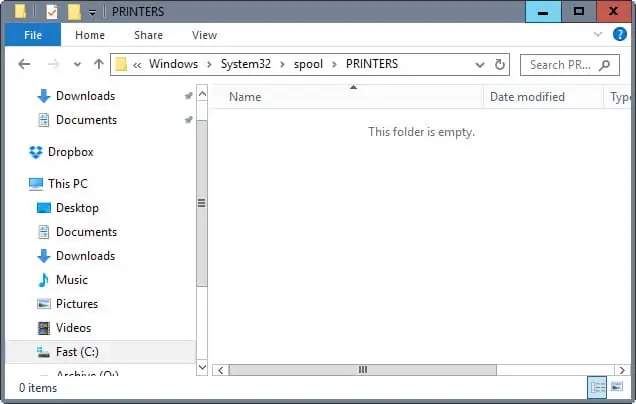The width and height of the screenshot is (636, 404).
Task: Click the Forward navigation arrow
Action: 53,64
